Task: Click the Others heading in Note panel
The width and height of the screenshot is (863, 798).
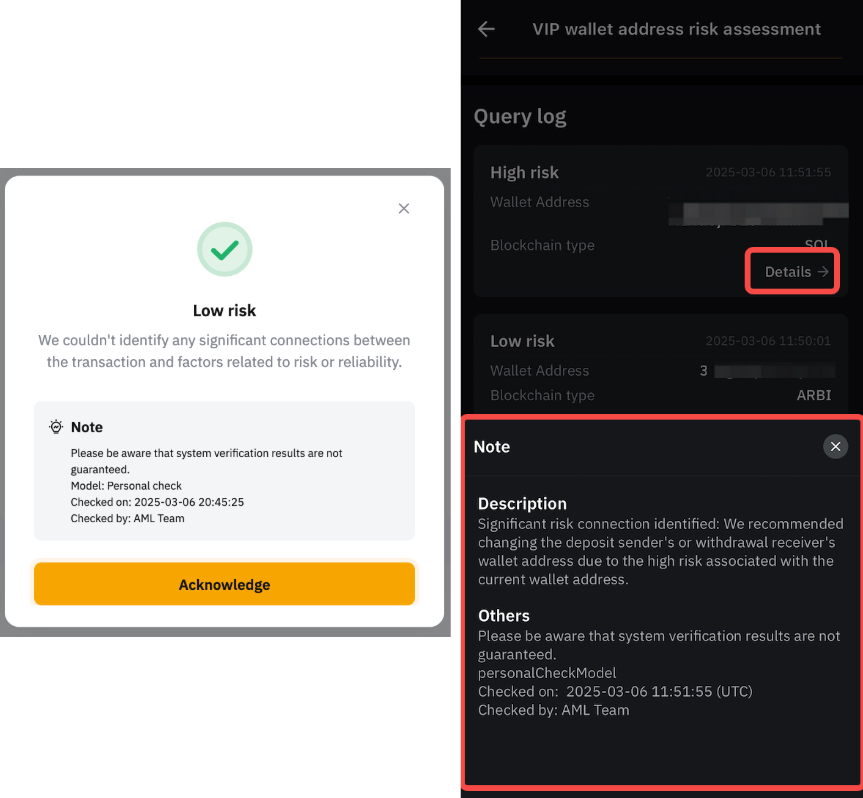Action: (503, 616)
